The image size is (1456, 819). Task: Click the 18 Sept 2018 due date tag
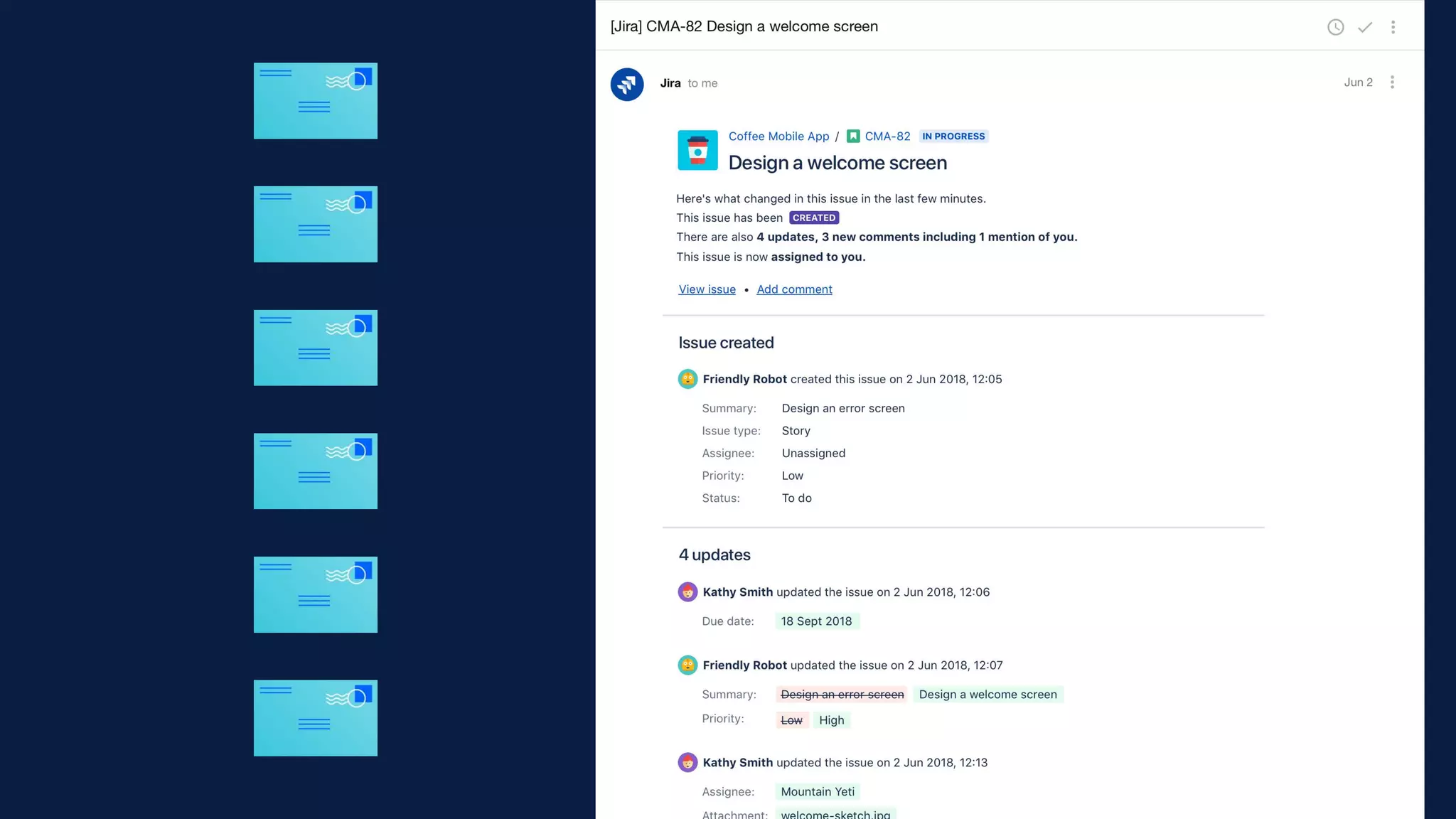[816, 621]
